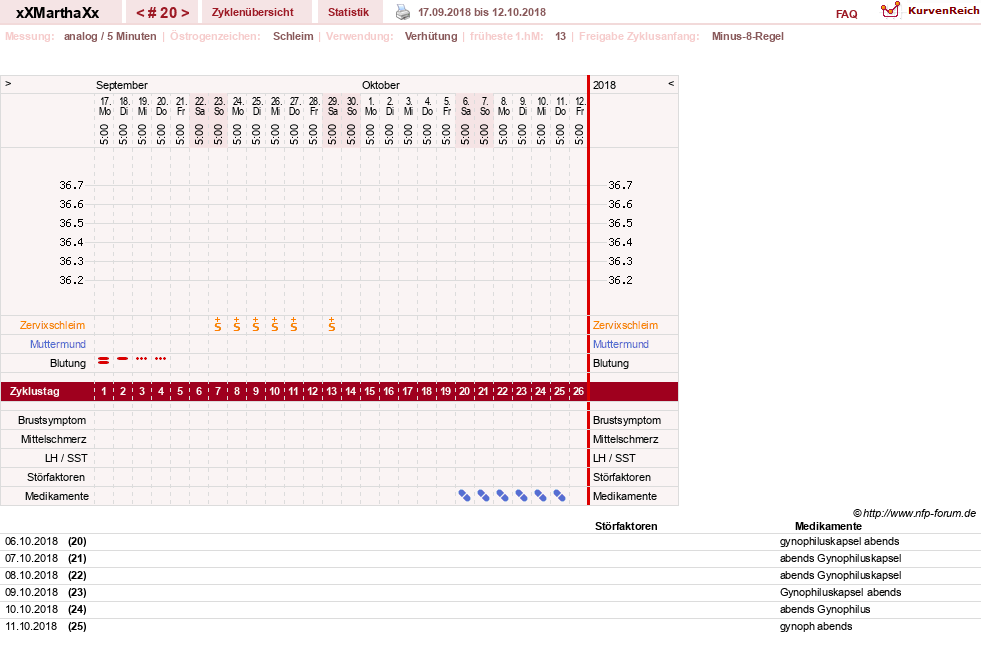Click the 'analog / 5 Minuten' value
The height and width of the screenshot is (665, 981).
[110, 36]
